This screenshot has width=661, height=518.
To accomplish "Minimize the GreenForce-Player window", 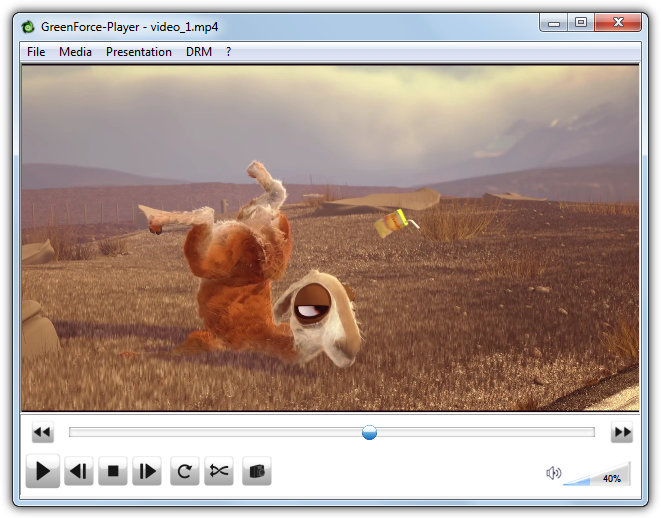I will pyautogui.click(x=554, y=22).
